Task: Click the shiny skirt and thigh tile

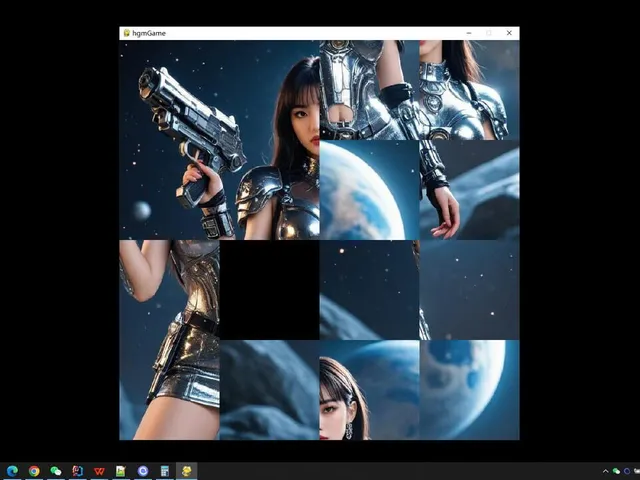Action: pyautogui.click(x=169, y=390)
